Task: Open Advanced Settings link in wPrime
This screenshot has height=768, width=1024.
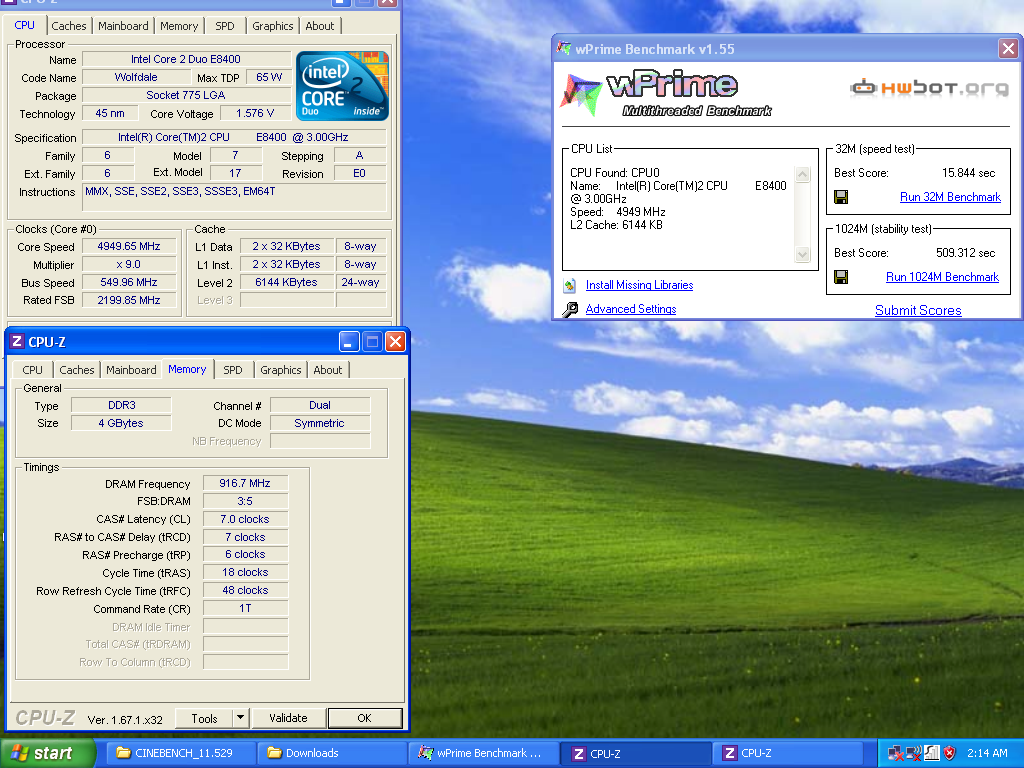Action: [x=631, y=309]
